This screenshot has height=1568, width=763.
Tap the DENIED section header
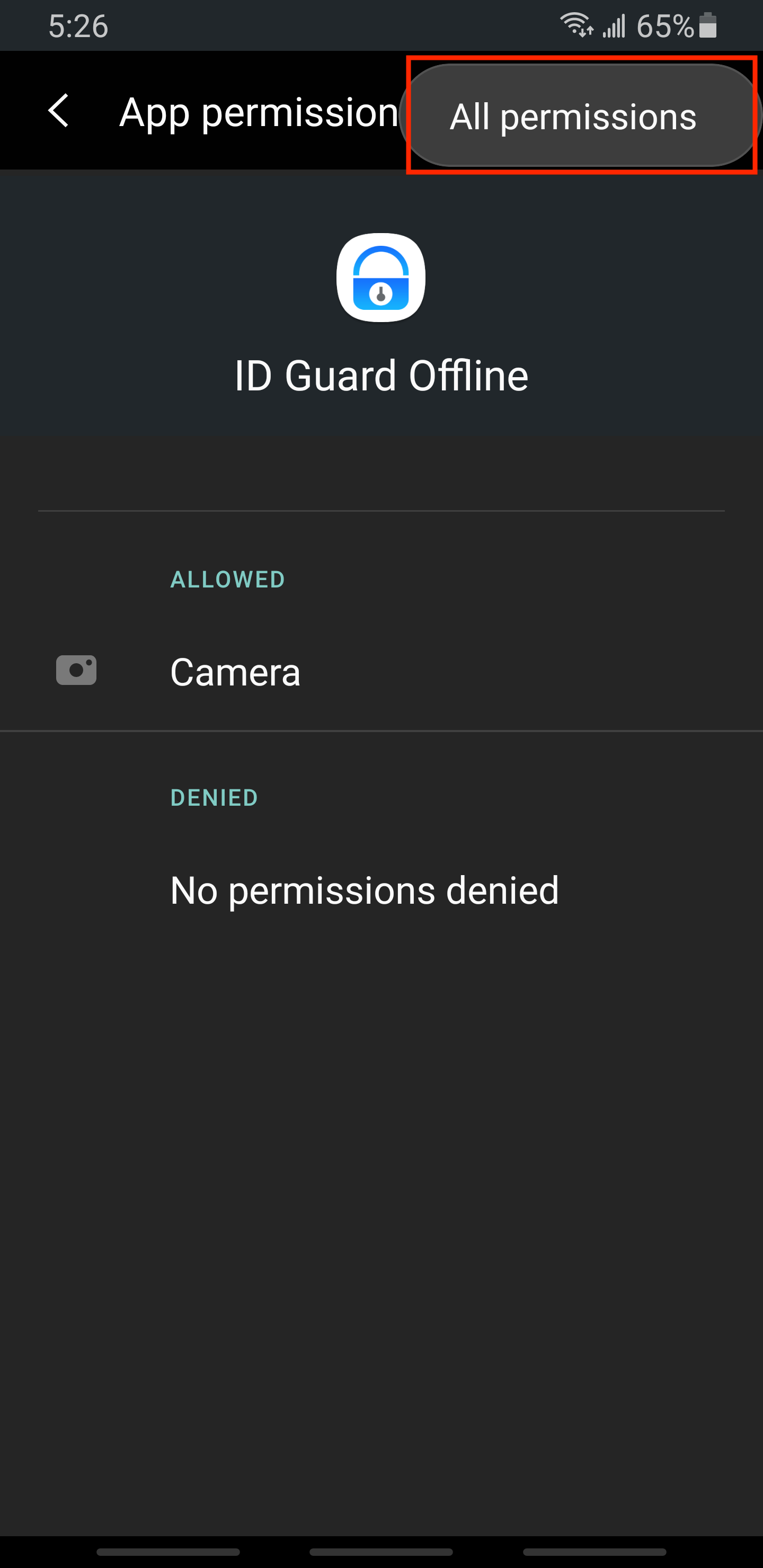(x=215, y=797)
